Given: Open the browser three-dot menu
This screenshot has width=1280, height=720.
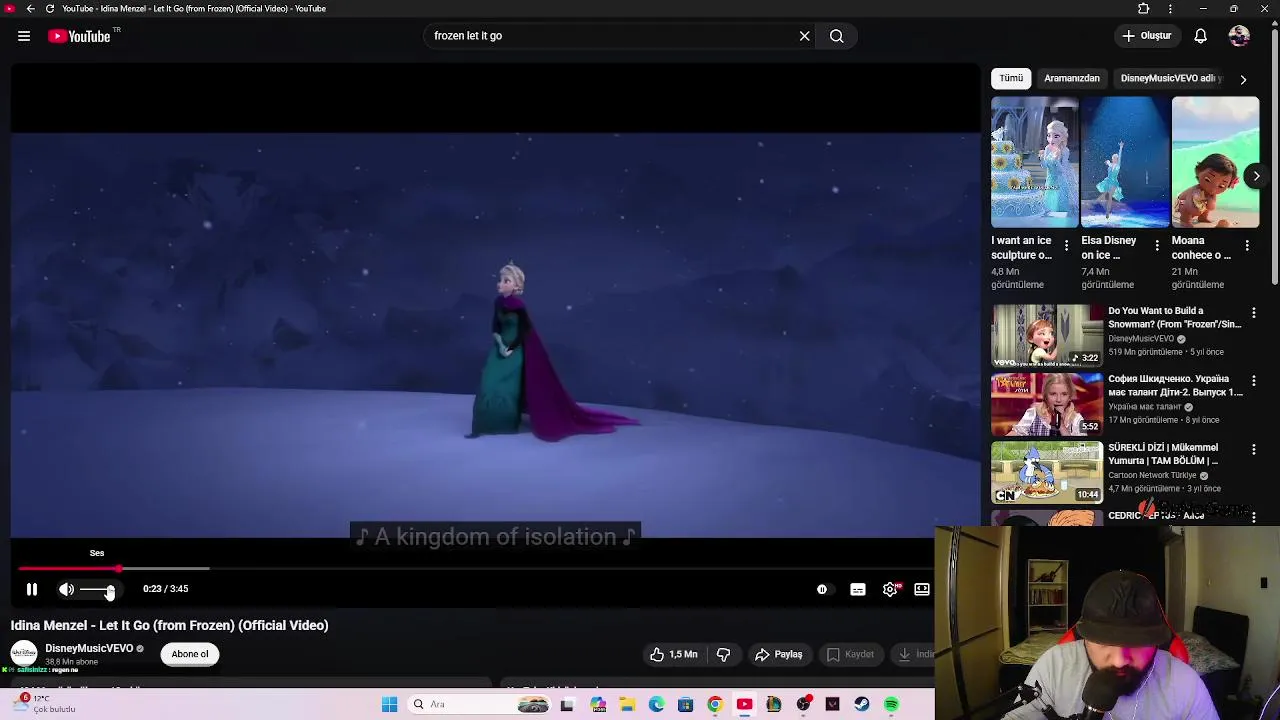Looking at the screenshot, I should [x=1170, y=8].
